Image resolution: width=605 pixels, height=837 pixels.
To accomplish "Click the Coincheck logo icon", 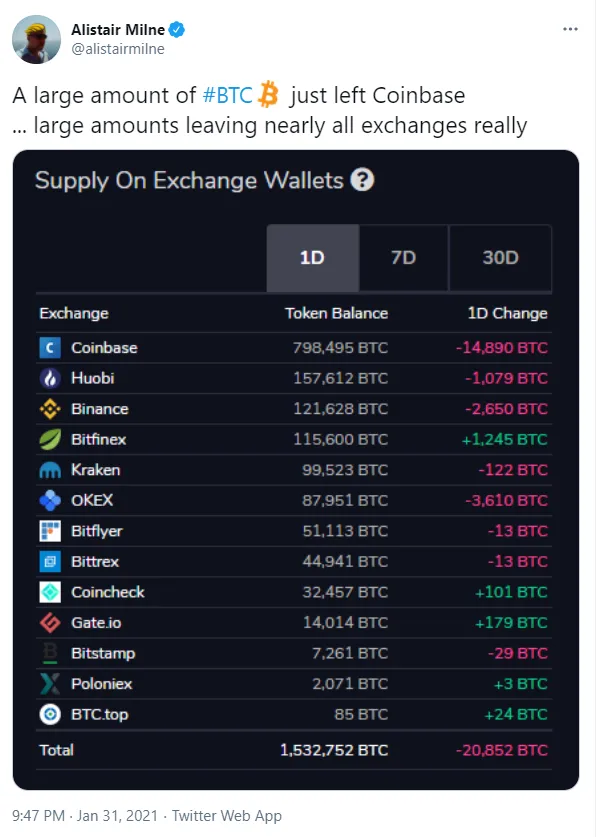I will (50, 592).
